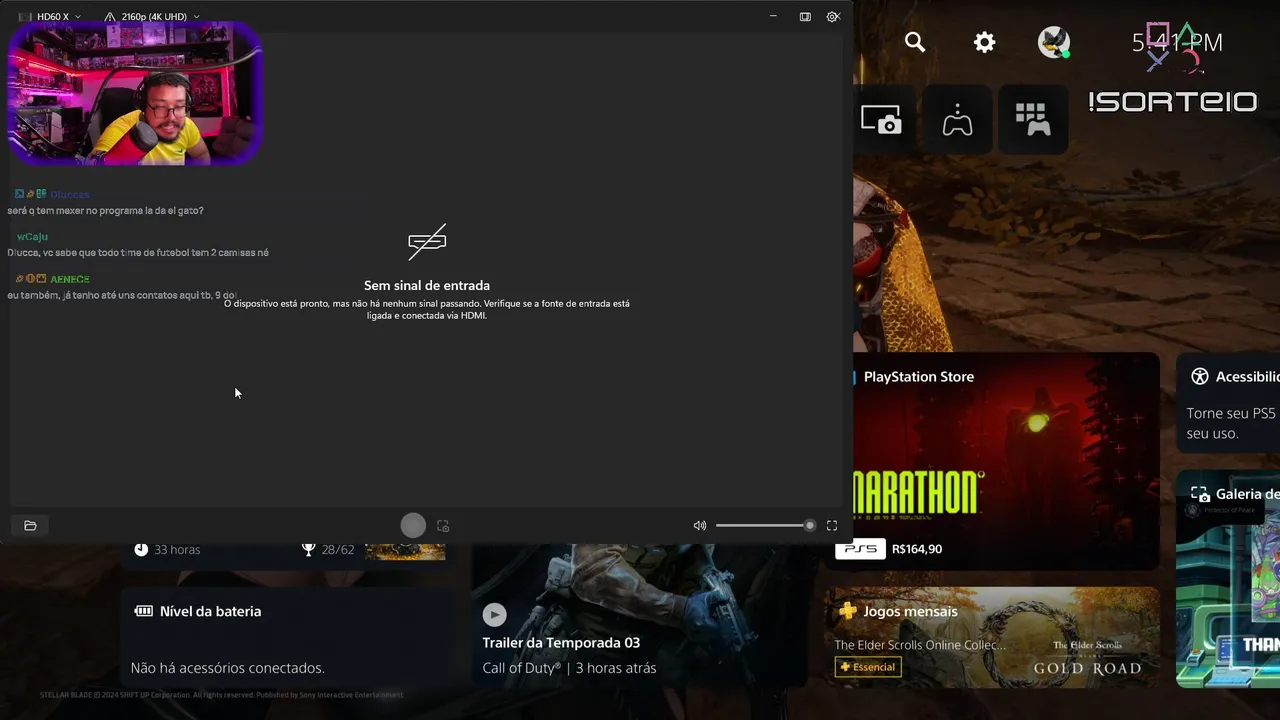
Task: Click the !SORTEIO overlay text
Action: pos(1172,102)
